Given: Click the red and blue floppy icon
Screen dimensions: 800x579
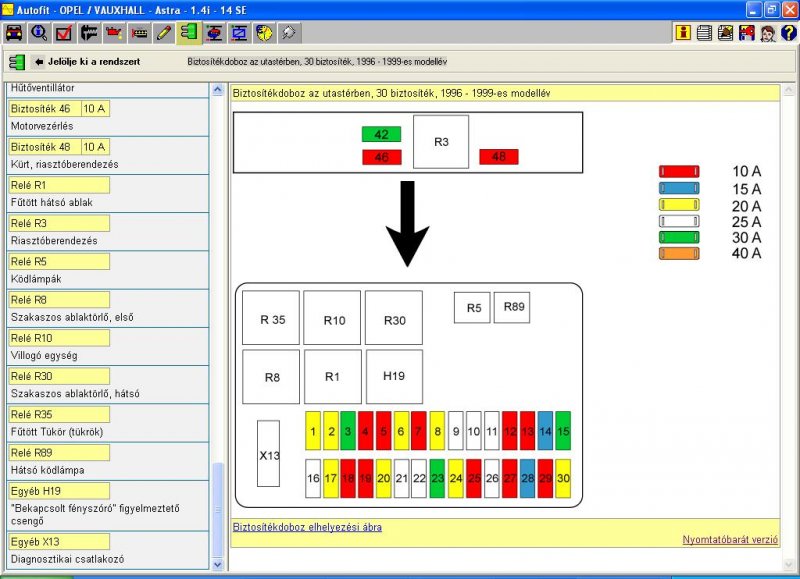Looking at the screenshot, I should [x=746, y=33].
